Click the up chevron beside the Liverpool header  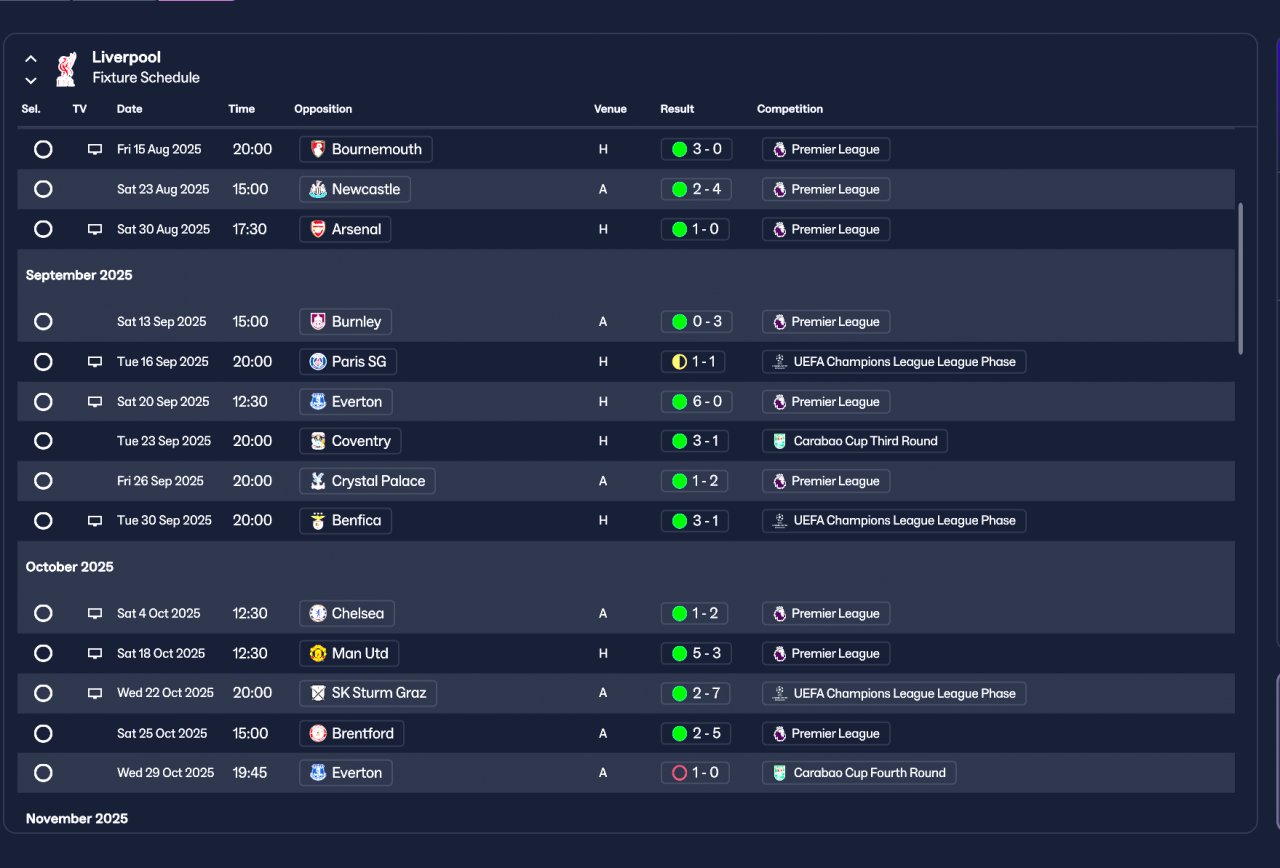(31, 59)
